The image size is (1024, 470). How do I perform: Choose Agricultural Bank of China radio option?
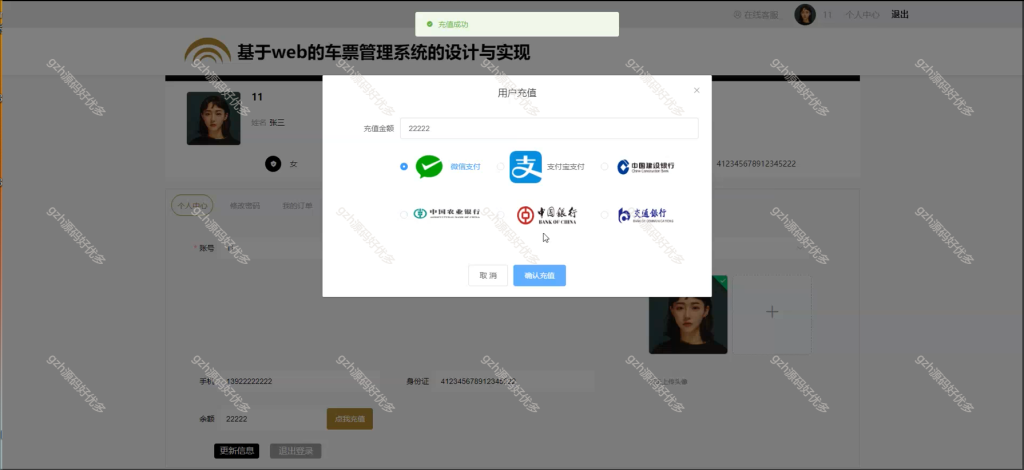click(404, 214)
